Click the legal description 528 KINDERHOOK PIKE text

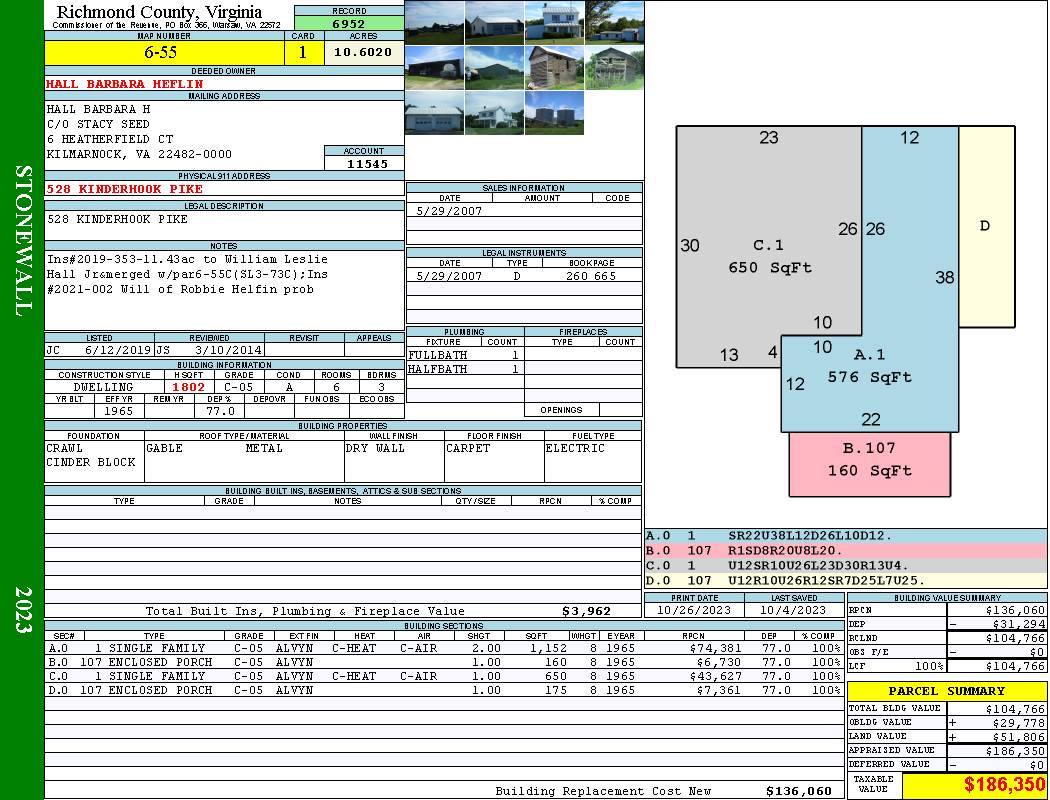pos(117,219)
